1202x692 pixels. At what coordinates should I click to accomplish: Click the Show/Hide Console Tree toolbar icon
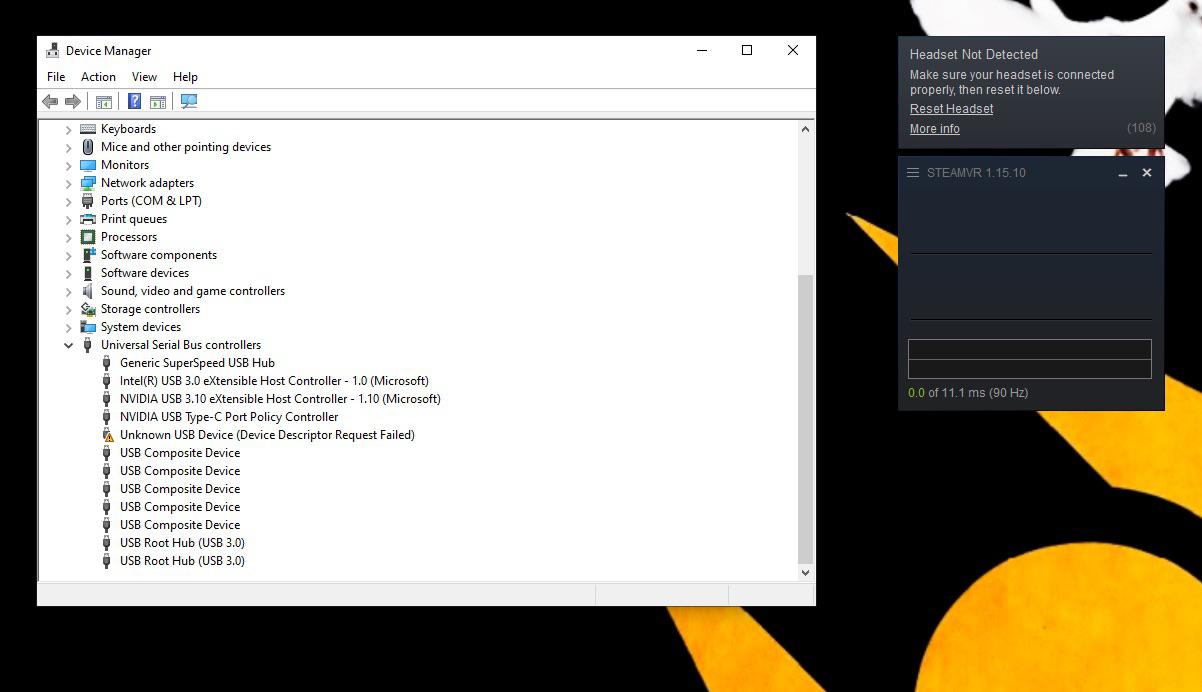tap(104, 100)
